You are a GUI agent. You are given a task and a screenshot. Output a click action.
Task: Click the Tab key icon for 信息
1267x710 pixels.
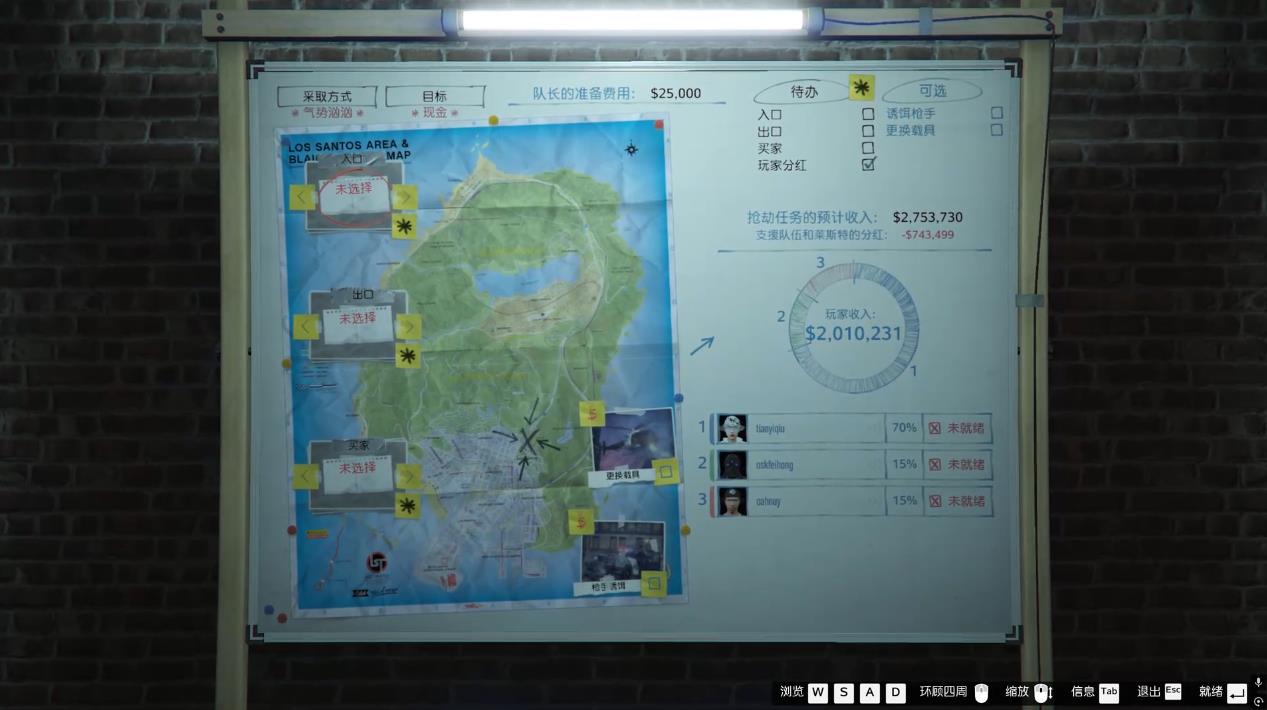(1109, 691)
